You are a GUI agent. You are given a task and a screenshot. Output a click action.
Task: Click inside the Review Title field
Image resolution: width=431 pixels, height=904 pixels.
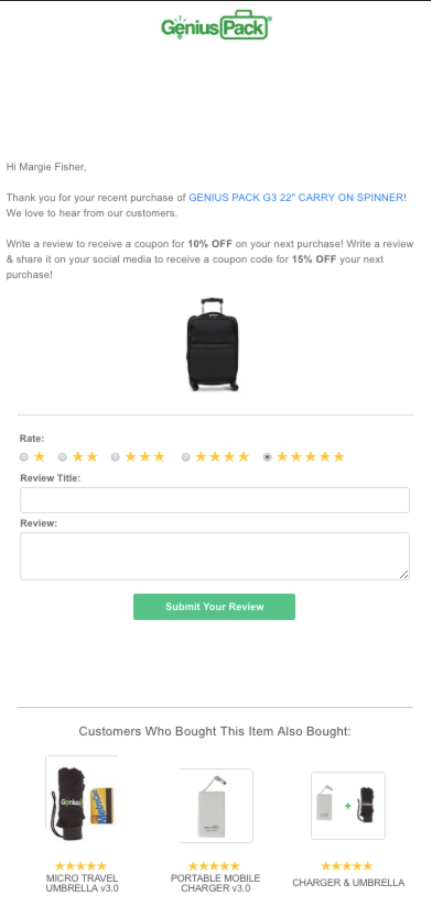(x=215, y=500)
